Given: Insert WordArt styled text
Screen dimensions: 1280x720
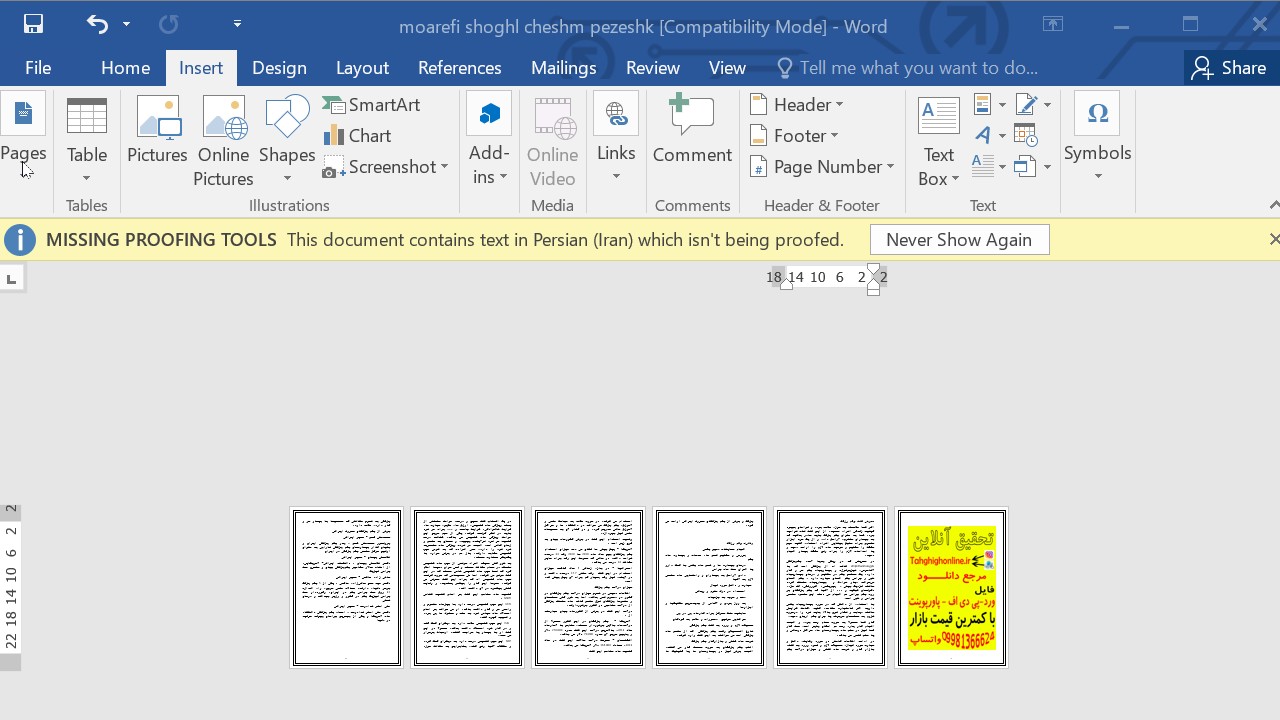Looking at the screenshot, I should coord(989,136).
